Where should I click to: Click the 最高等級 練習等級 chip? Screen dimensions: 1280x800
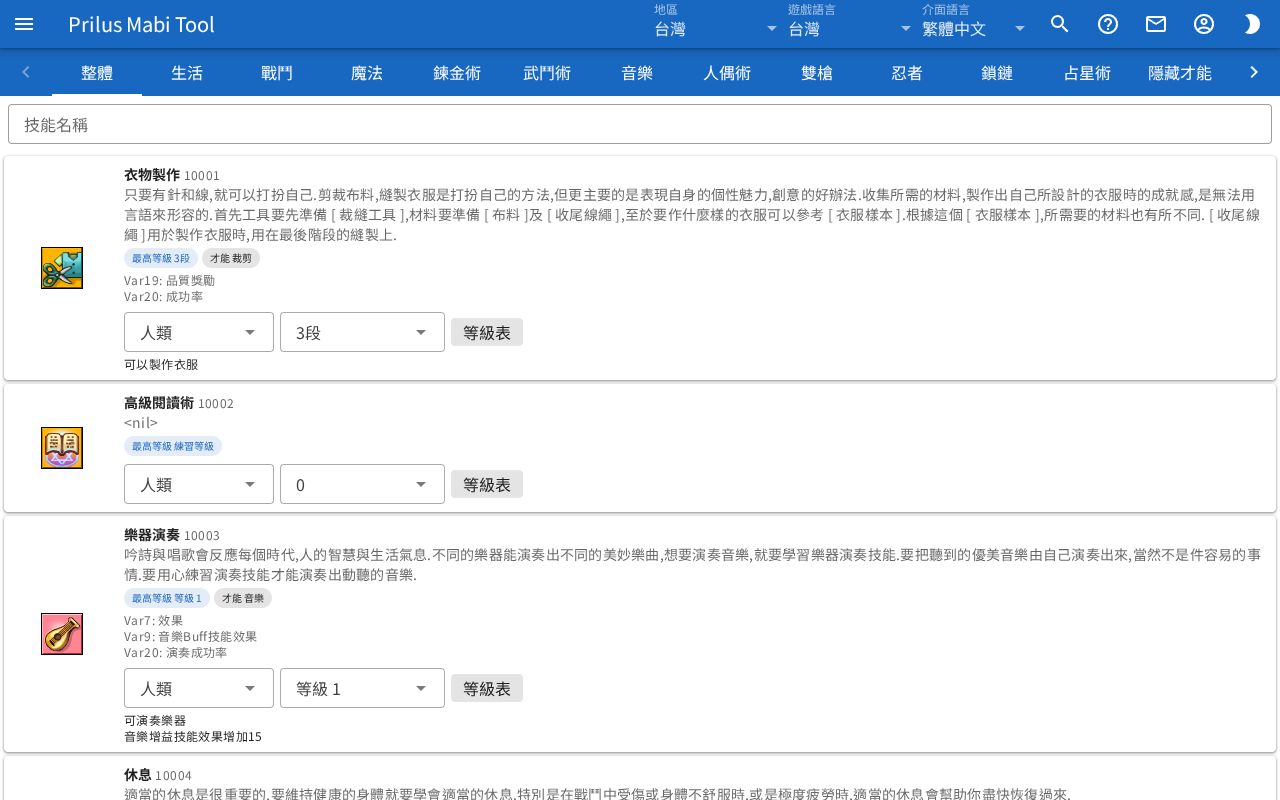pos(173,446)
